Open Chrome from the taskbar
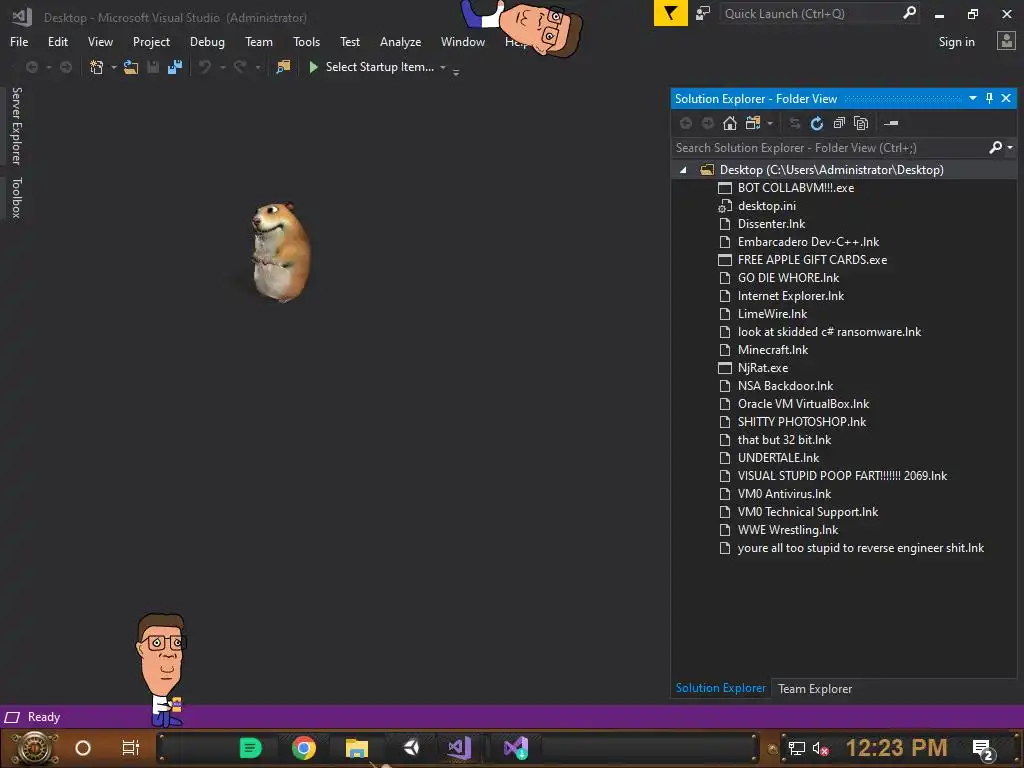The width and height of the screenshot is (1024, 768). click(x=304, y=748)
